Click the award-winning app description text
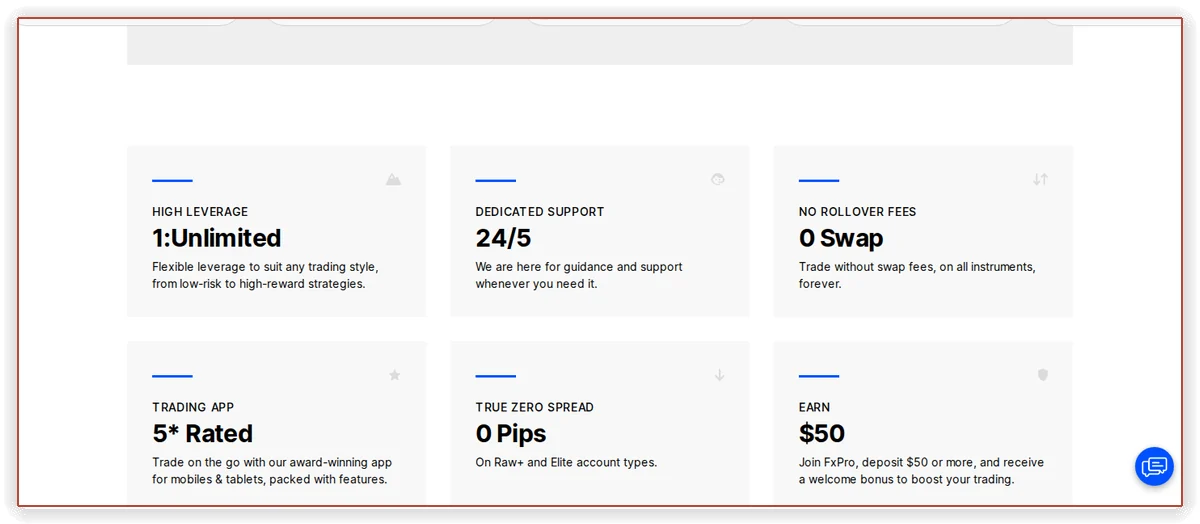1200x524 pixels. [272, 471]
